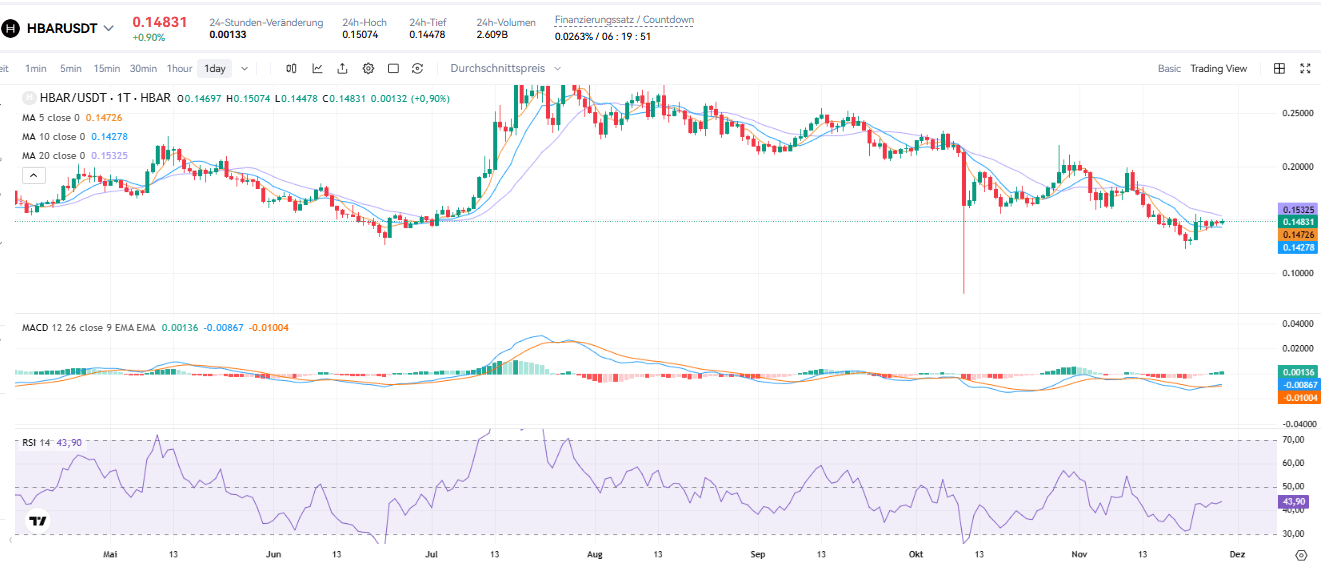Select the Trading View chart tab
Viewport: 1321px width, 570px height.
pyautogui.click(x=1218, y=69)
